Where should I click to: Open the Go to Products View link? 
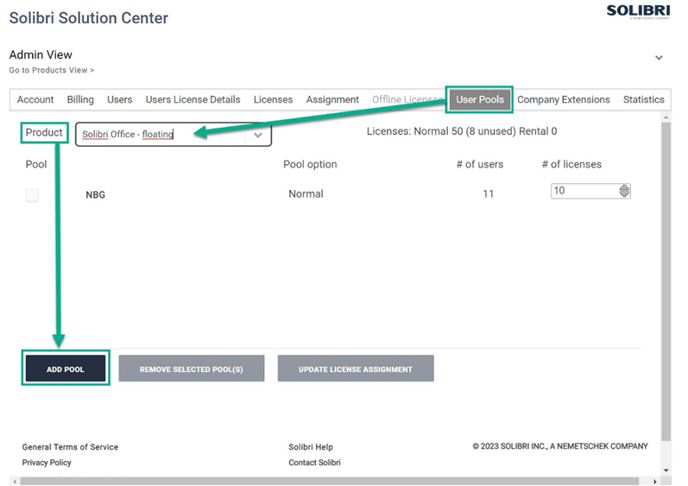[x=51, y=70]
